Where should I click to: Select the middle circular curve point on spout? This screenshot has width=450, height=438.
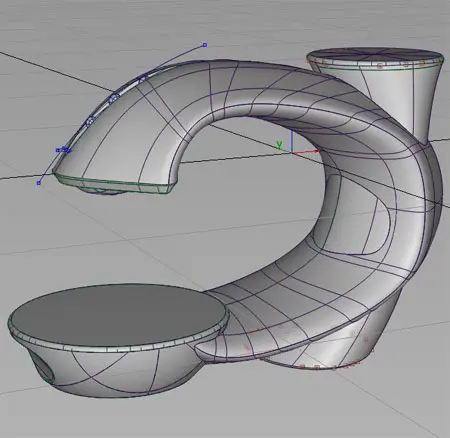(x=114, y=98)
